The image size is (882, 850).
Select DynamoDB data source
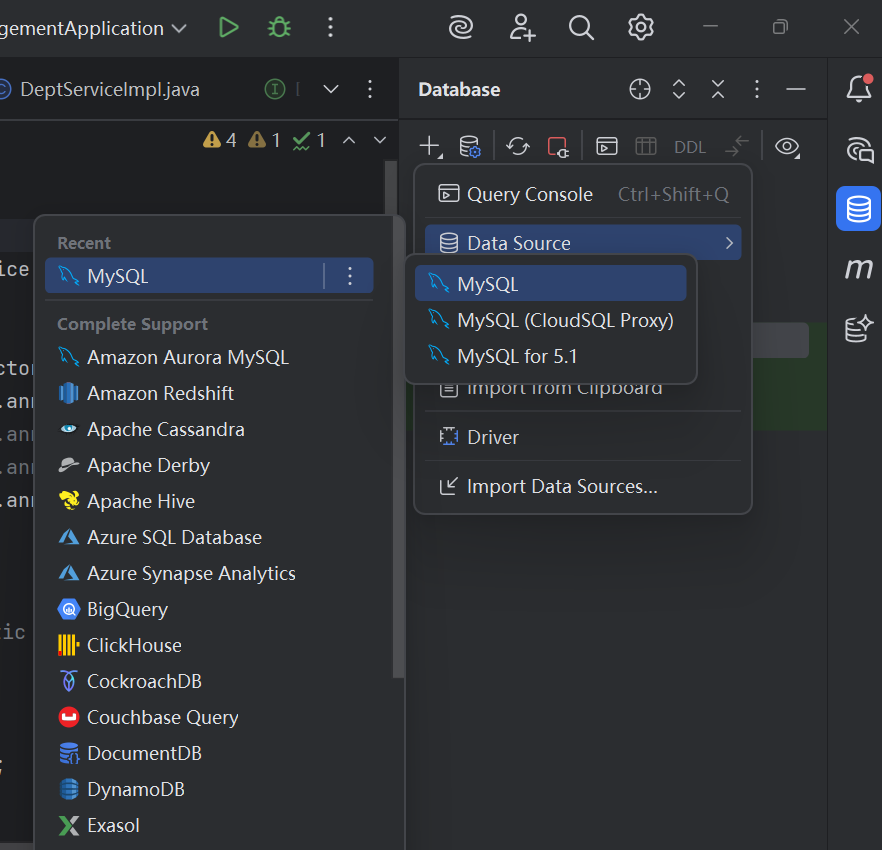pos(209,789)
